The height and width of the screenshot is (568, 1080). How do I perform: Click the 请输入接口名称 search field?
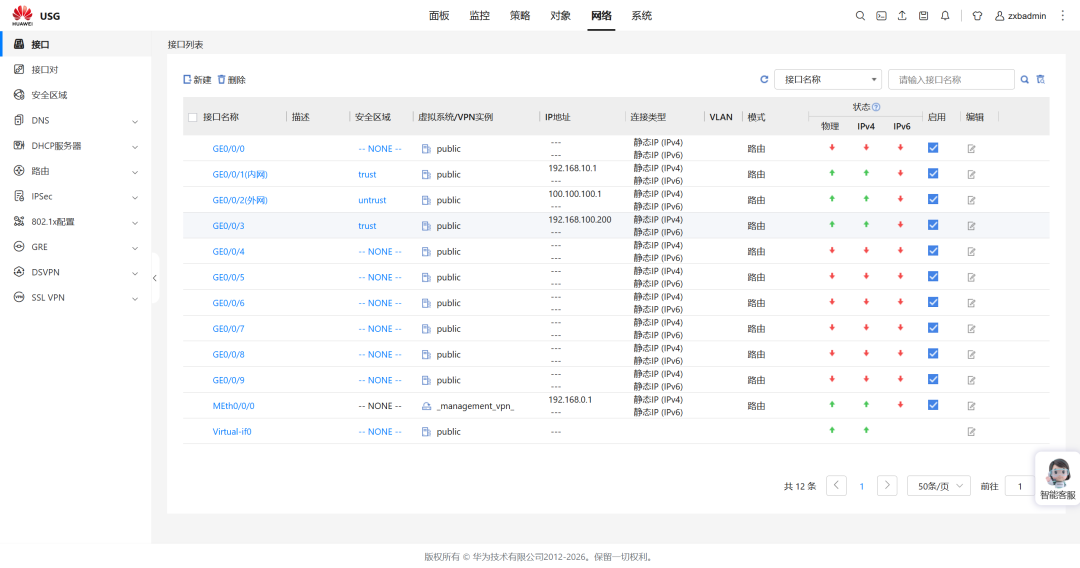951,79
